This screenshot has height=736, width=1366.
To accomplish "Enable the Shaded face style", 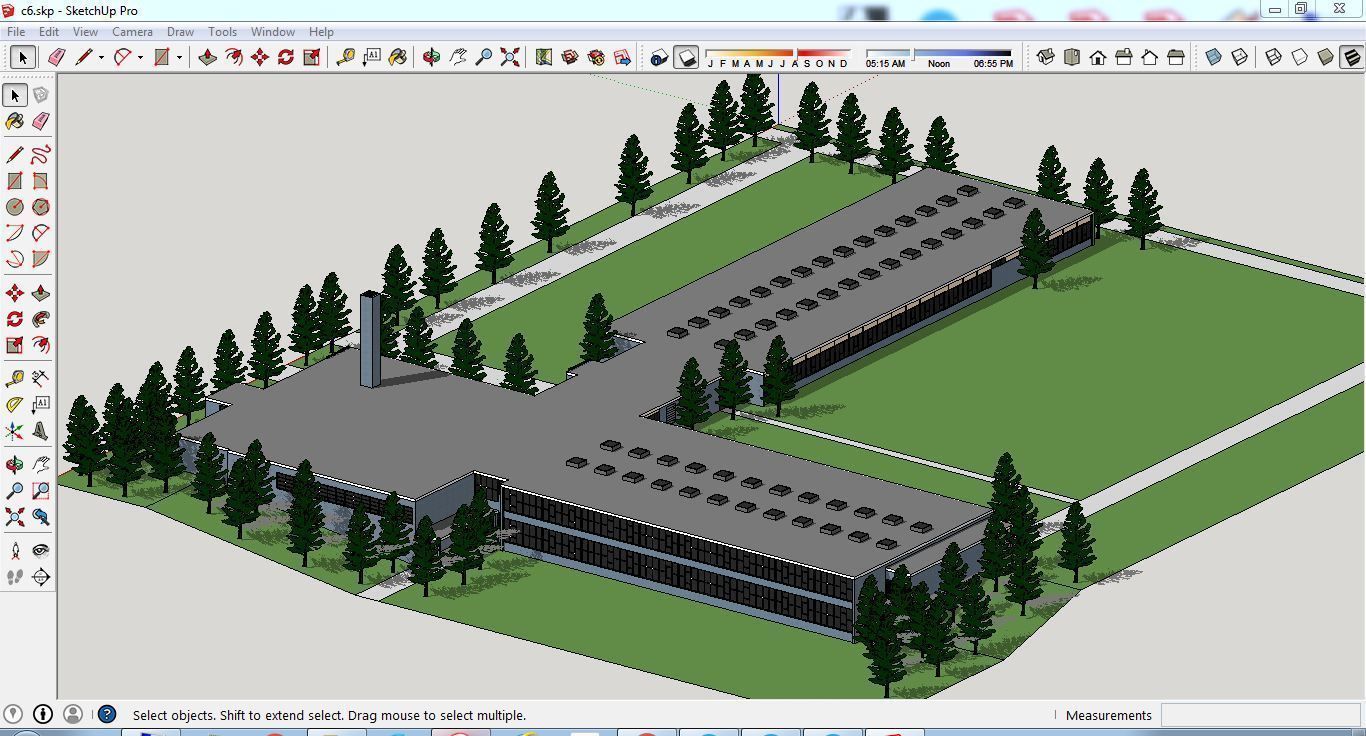I will point(1326,57).
